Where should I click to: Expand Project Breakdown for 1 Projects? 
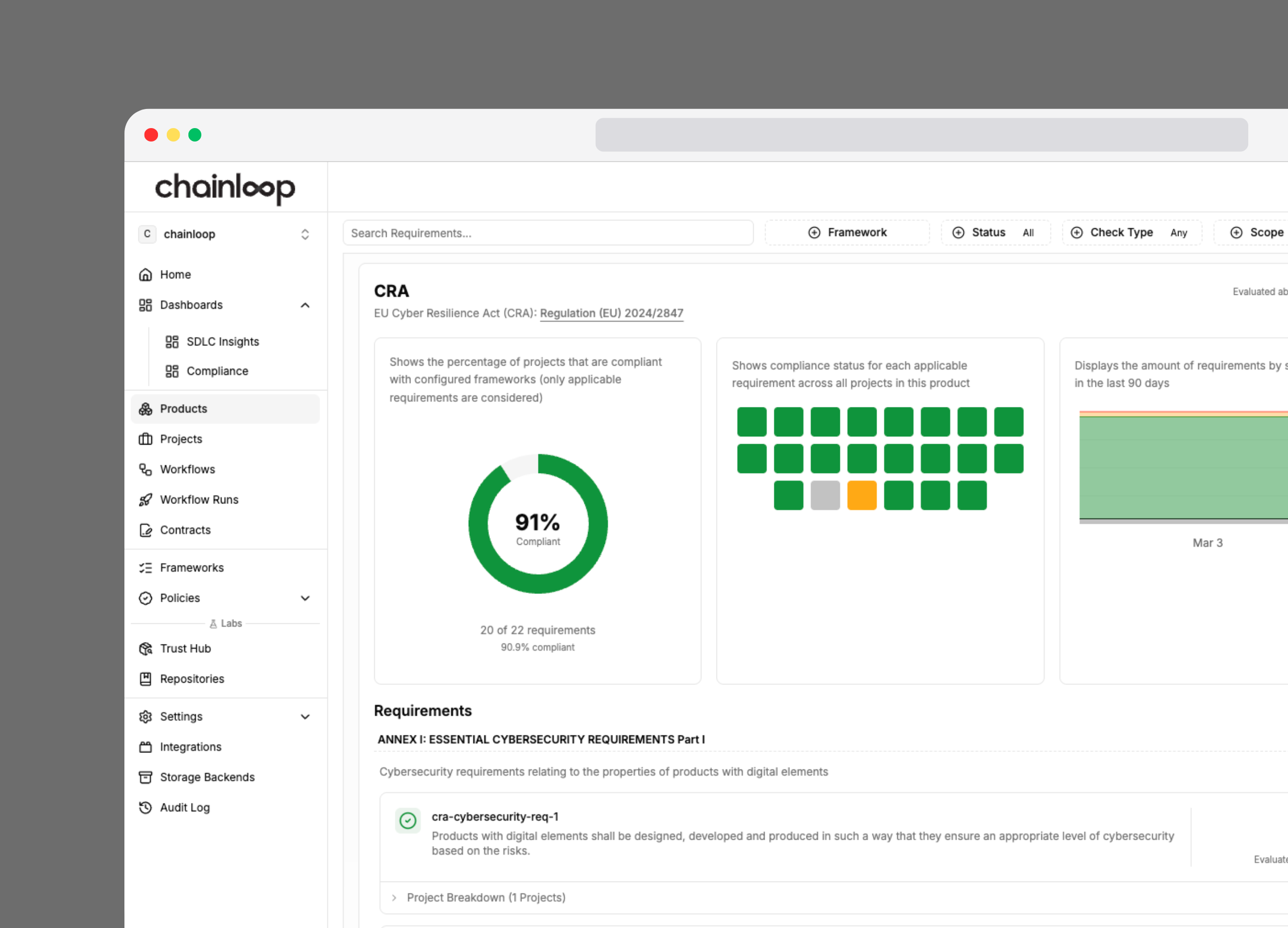click(x=486, y=898)
